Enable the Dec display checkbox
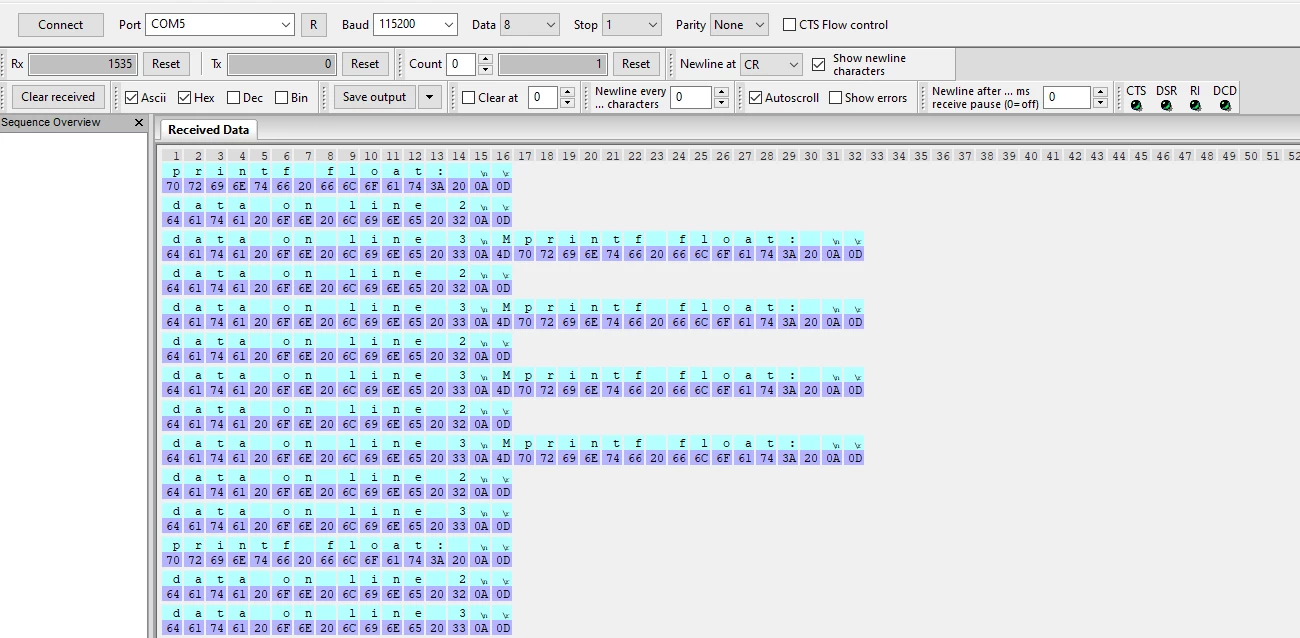Screen dimensions: 1300x638 coord(233,98)
